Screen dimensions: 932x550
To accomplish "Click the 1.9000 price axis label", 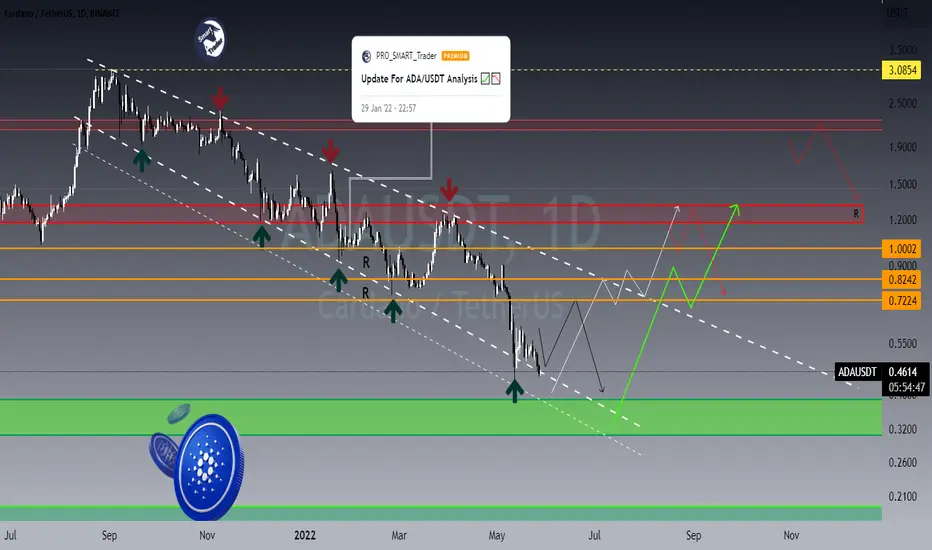I will [x=903, y=147].
